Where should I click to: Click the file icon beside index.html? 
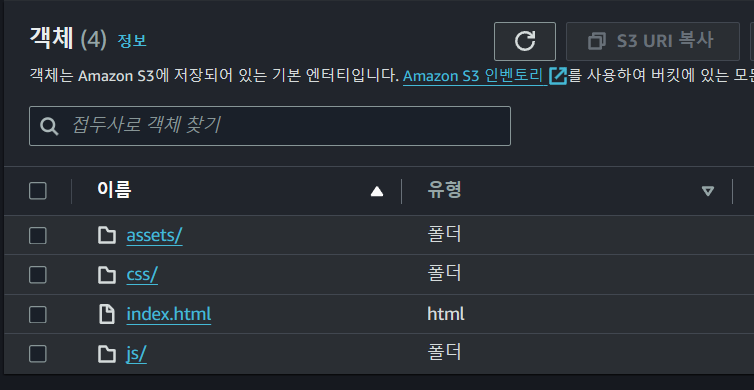107,315
